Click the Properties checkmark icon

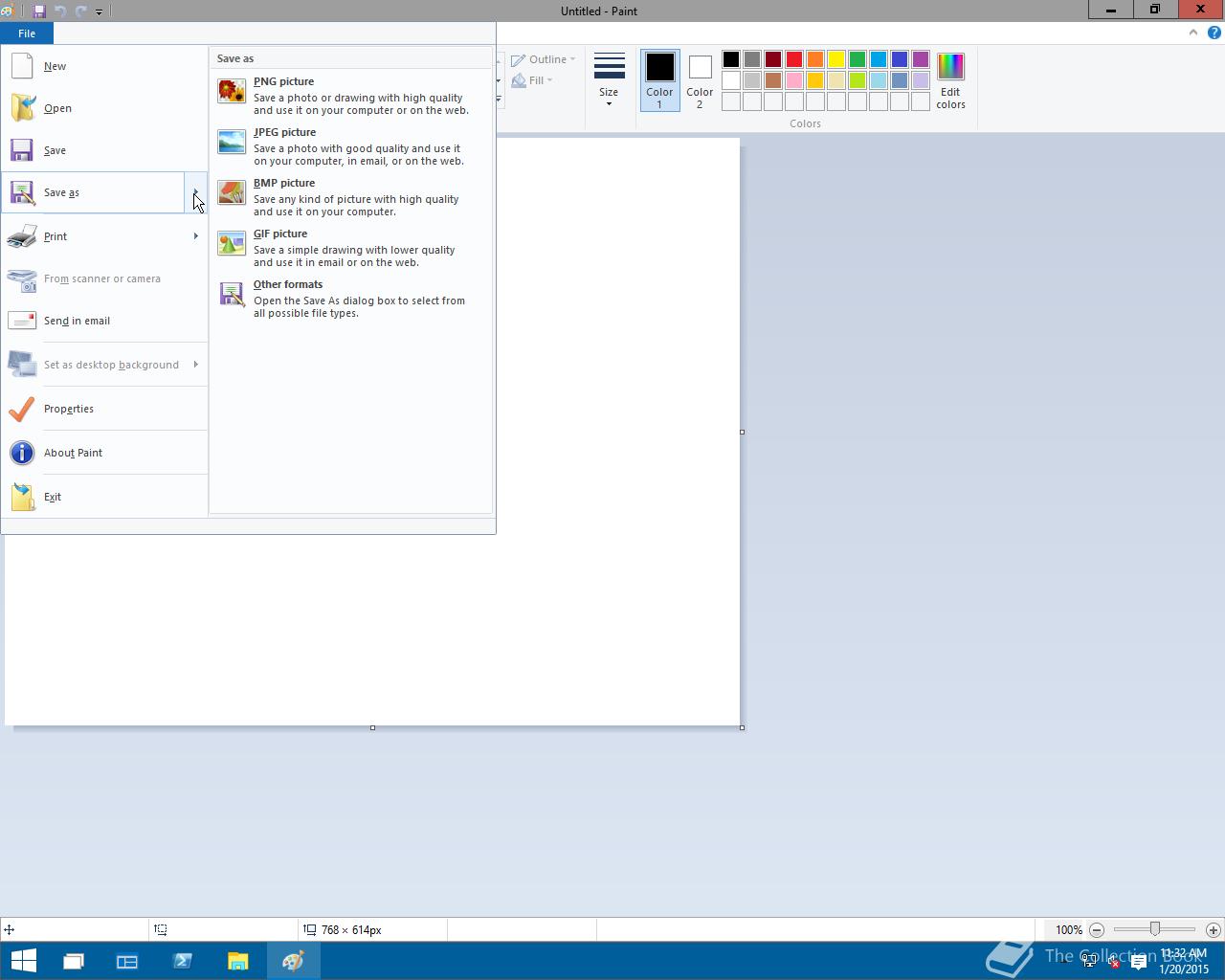click(22, 409)
